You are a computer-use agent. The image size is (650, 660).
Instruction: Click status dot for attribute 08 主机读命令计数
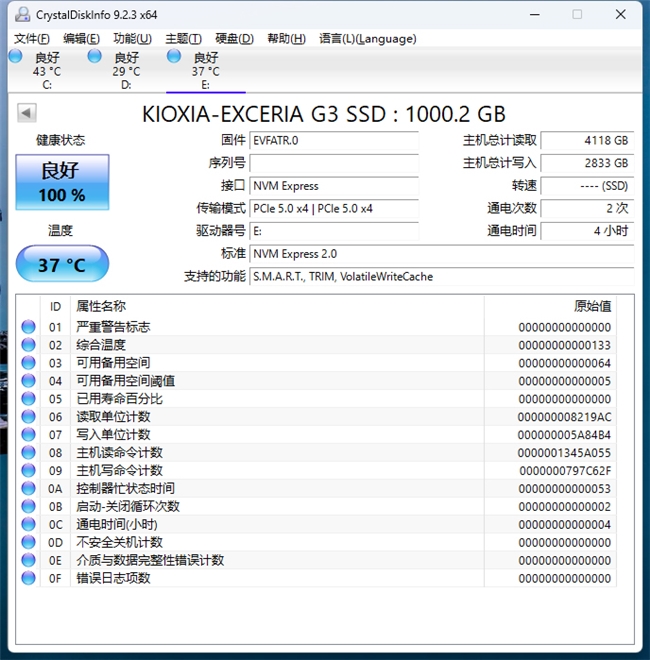click(x=28, y=452)
